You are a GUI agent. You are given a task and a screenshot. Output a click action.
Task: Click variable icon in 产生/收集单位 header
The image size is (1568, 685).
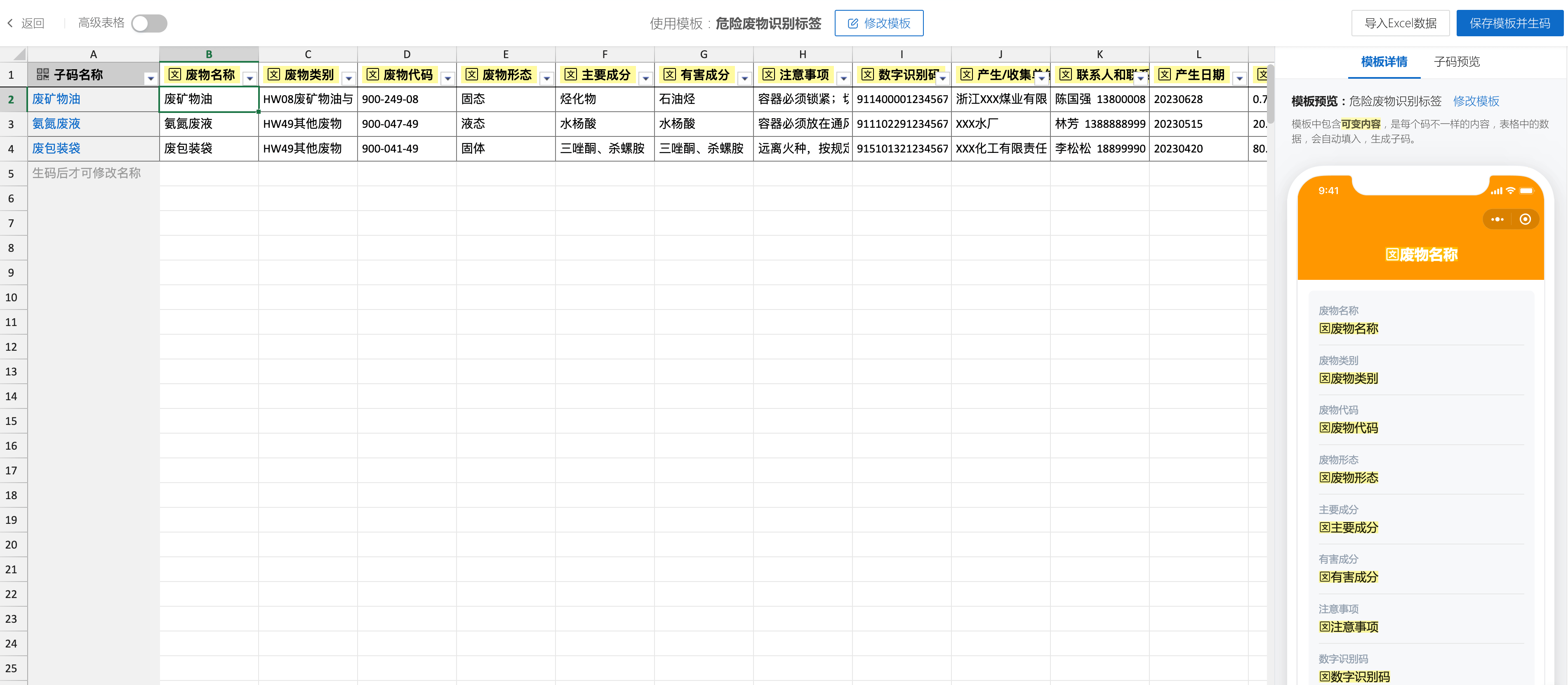[x=967, y=74]
